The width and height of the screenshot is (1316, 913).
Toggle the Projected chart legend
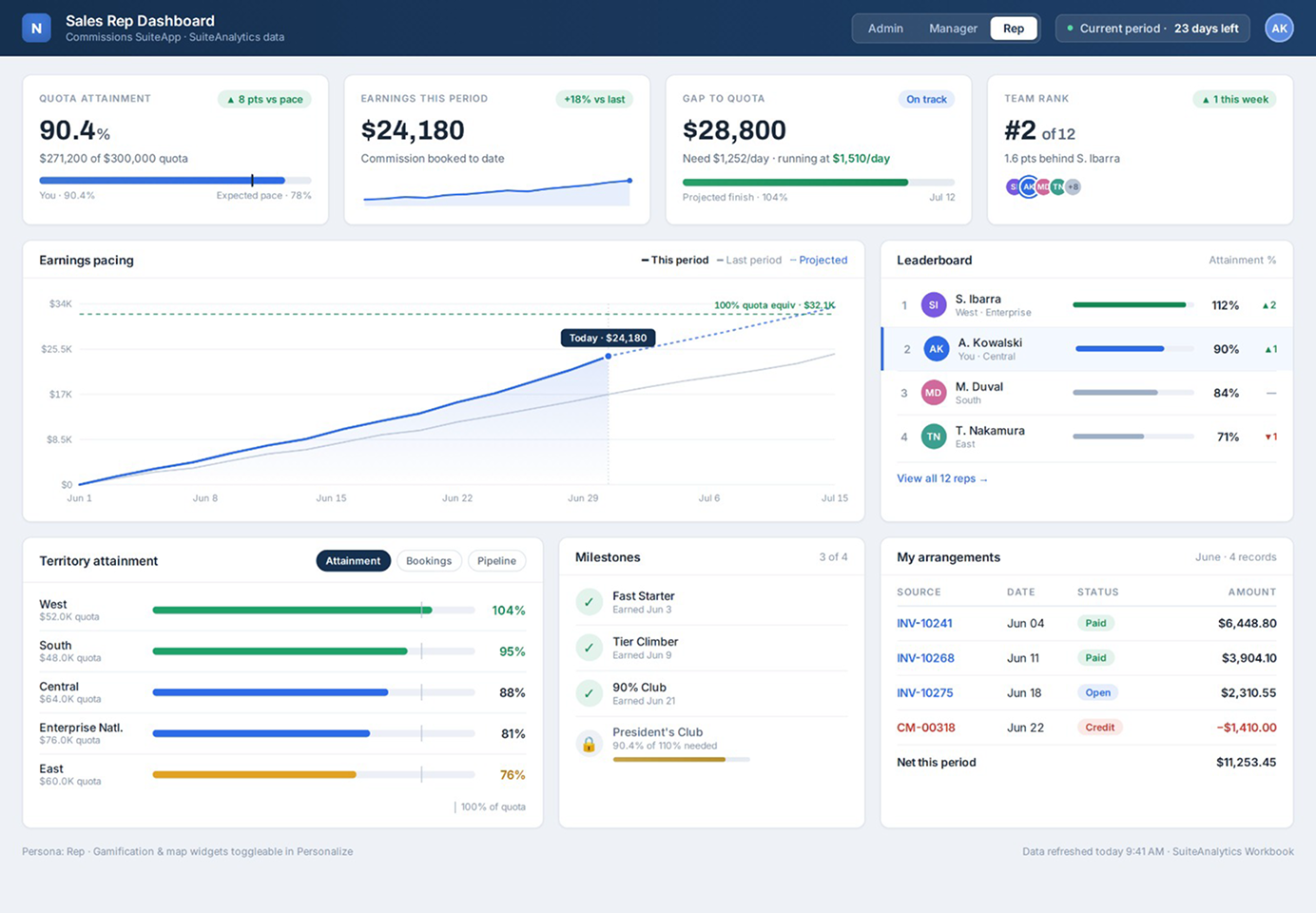[819, 261]
